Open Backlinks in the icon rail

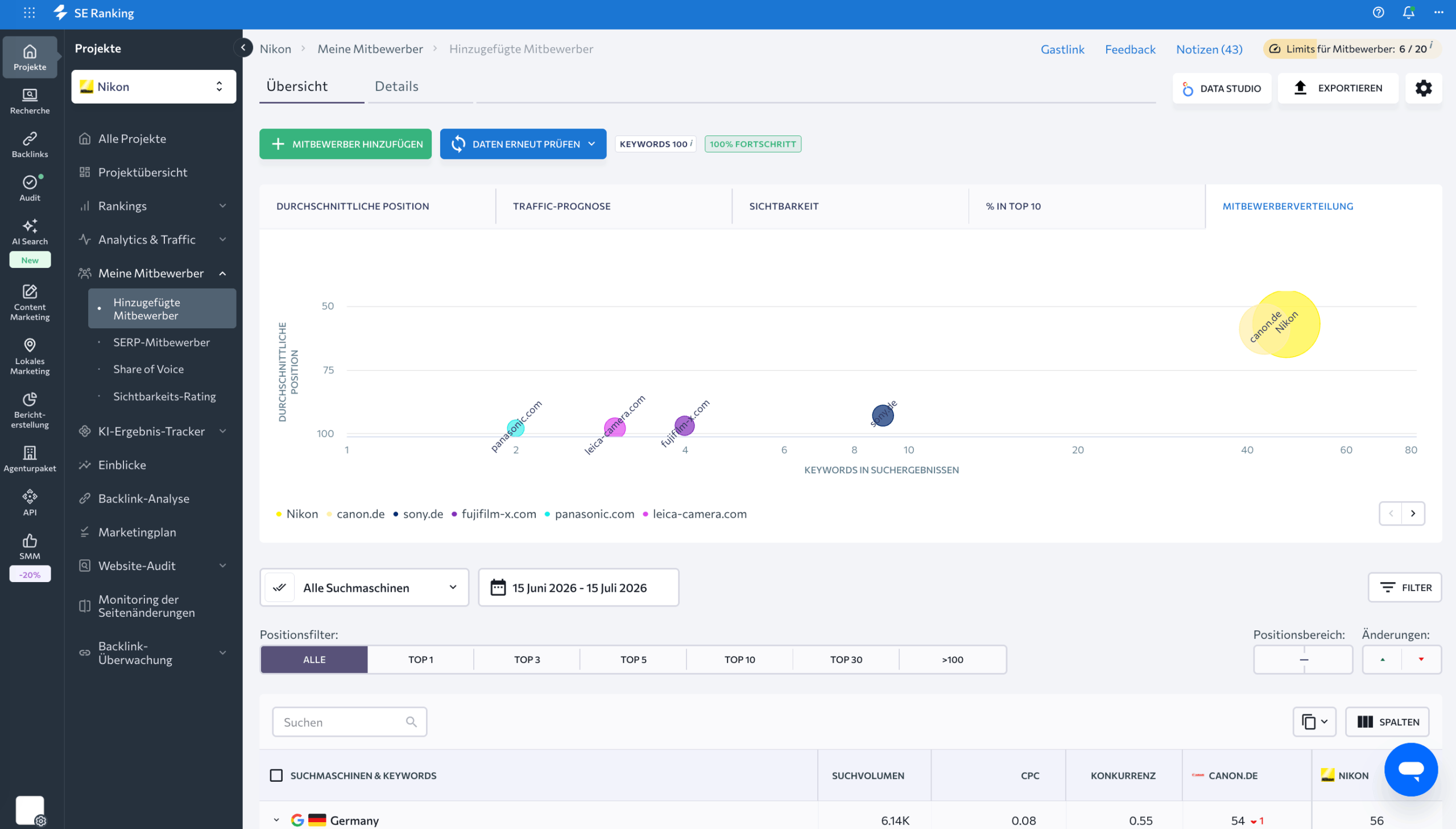pos(30,145)
